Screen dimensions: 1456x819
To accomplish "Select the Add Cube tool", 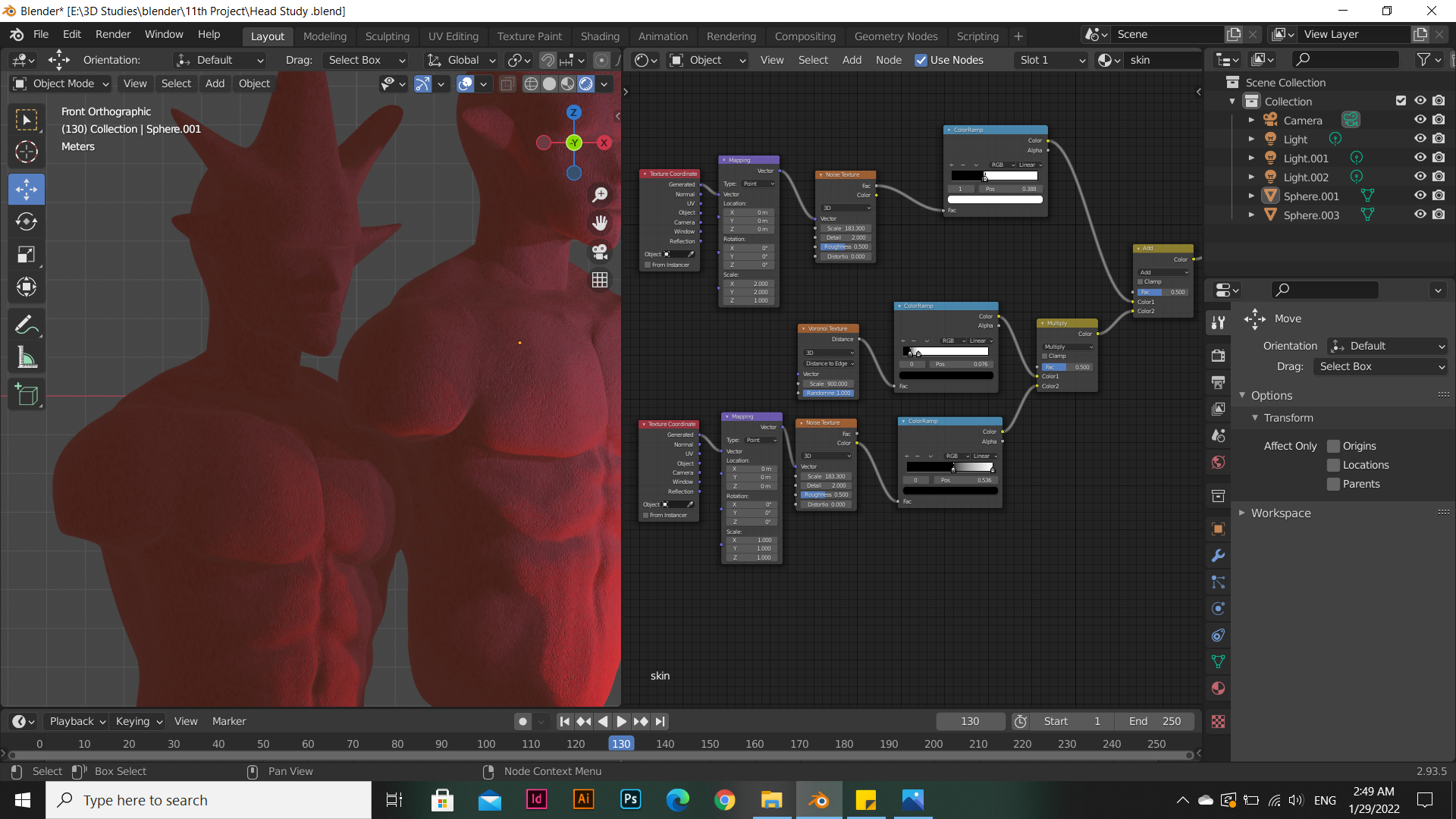I will point(27,395).
